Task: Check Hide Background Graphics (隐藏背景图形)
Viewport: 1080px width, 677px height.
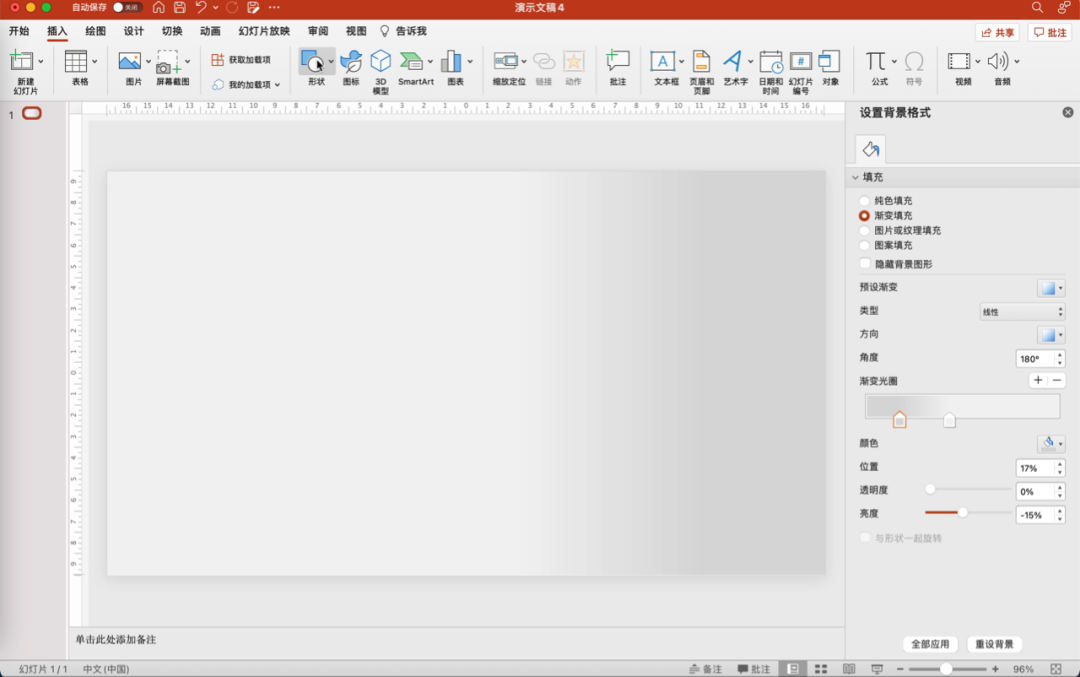Action: [865, 264]
